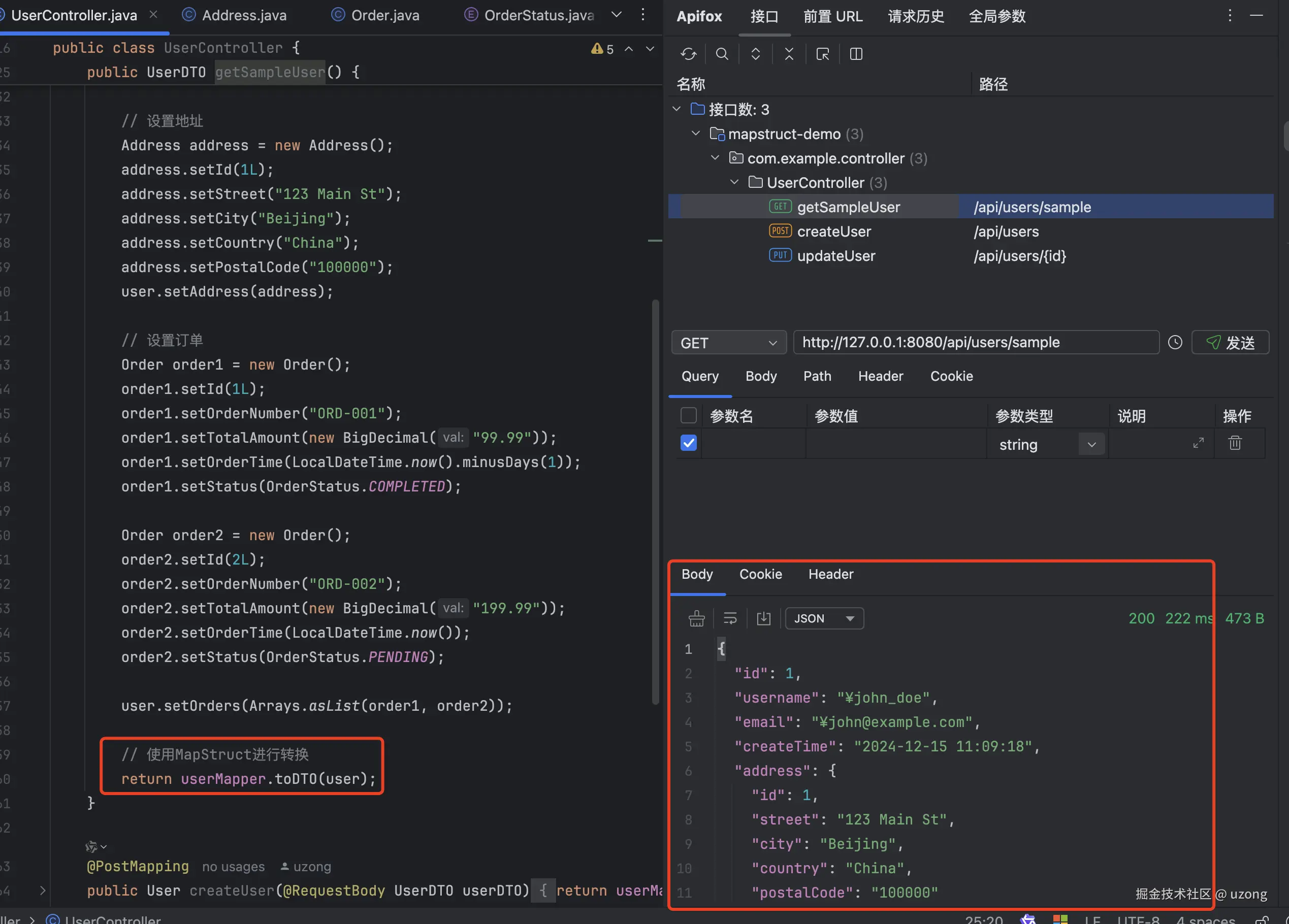
Task: Click the 发送 send button
Action: pos(1230,343)
